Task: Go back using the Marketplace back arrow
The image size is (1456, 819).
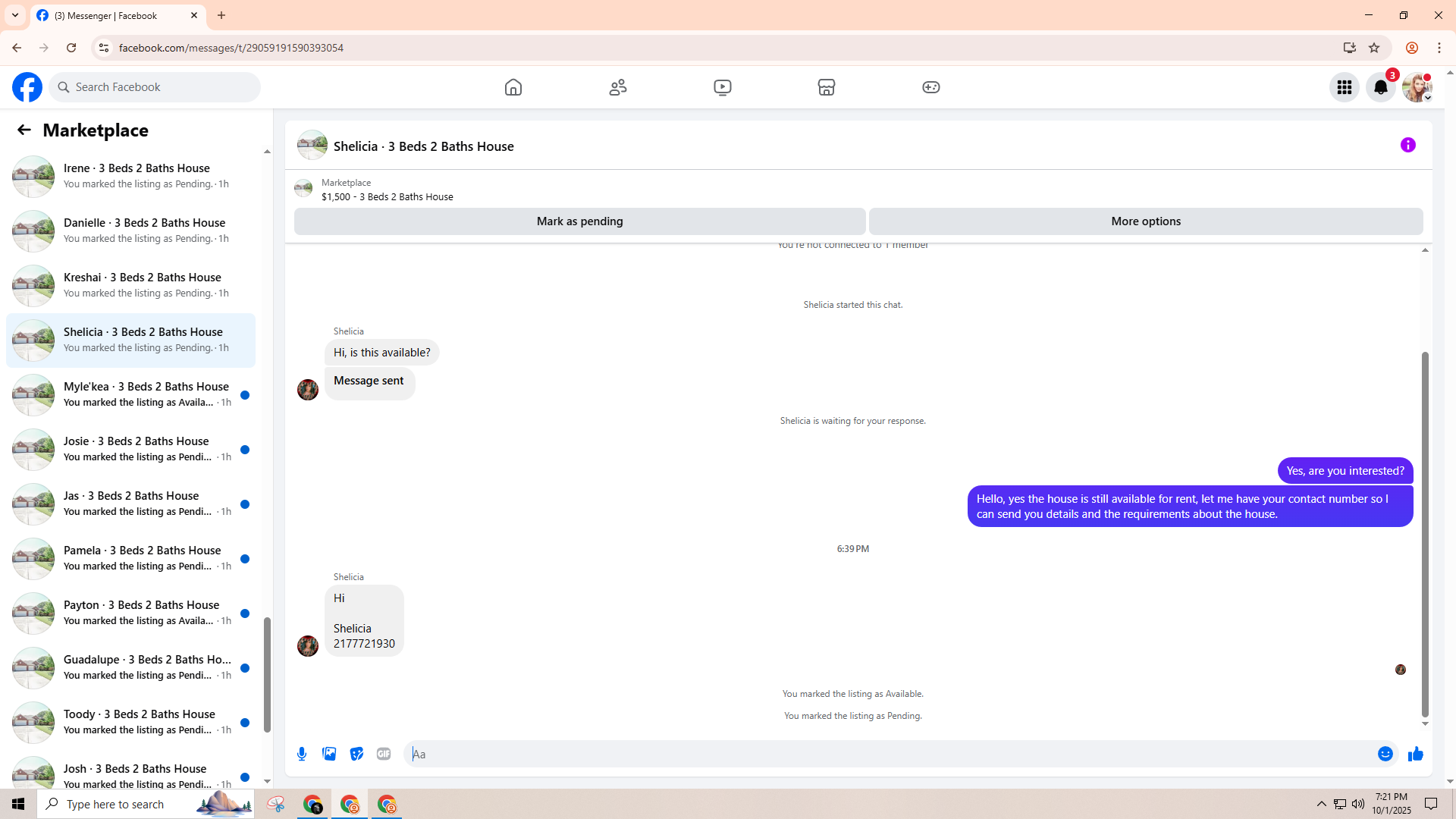Action: point(24,130)
